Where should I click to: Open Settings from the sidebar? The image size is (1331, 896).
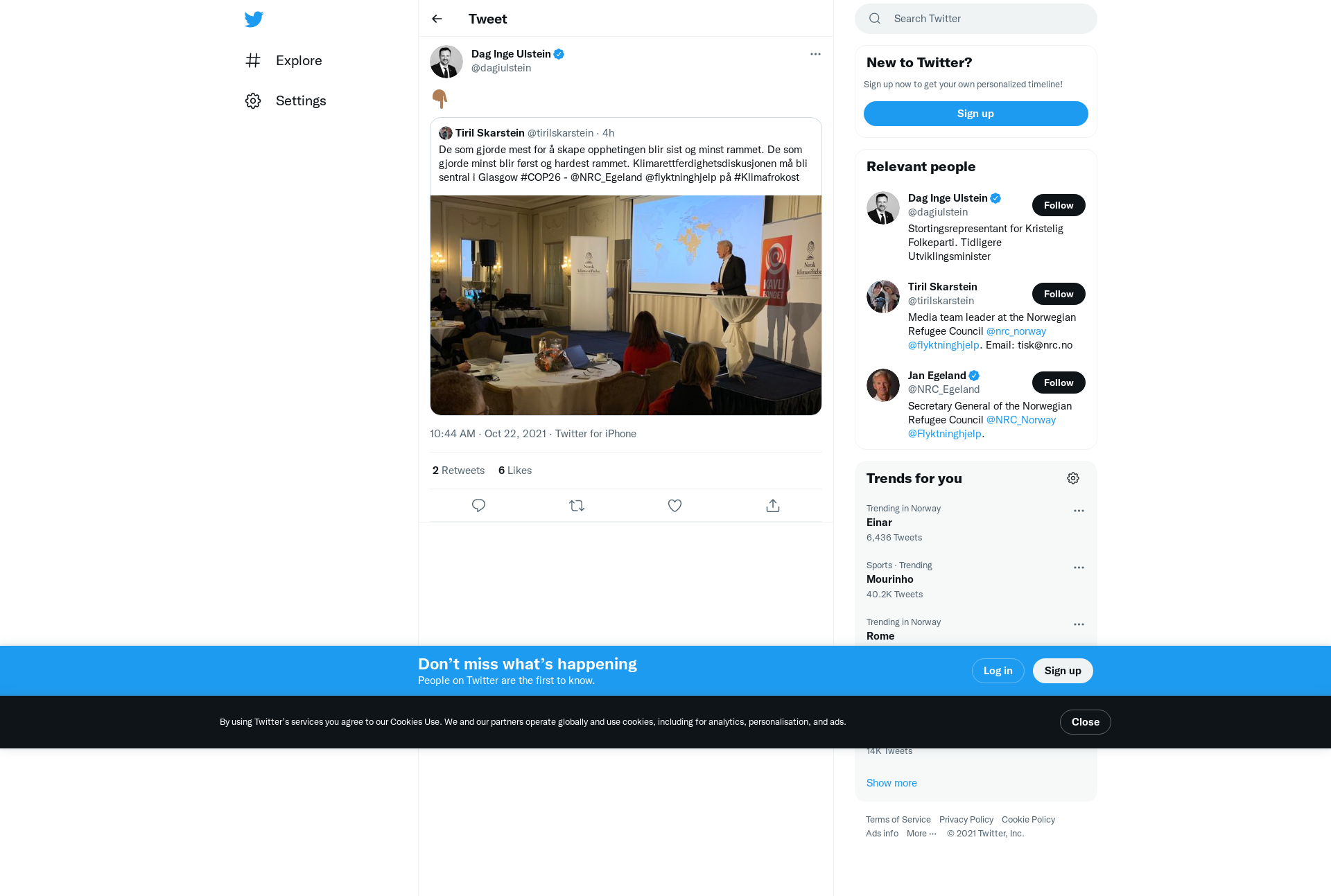(x=286, y=100)
